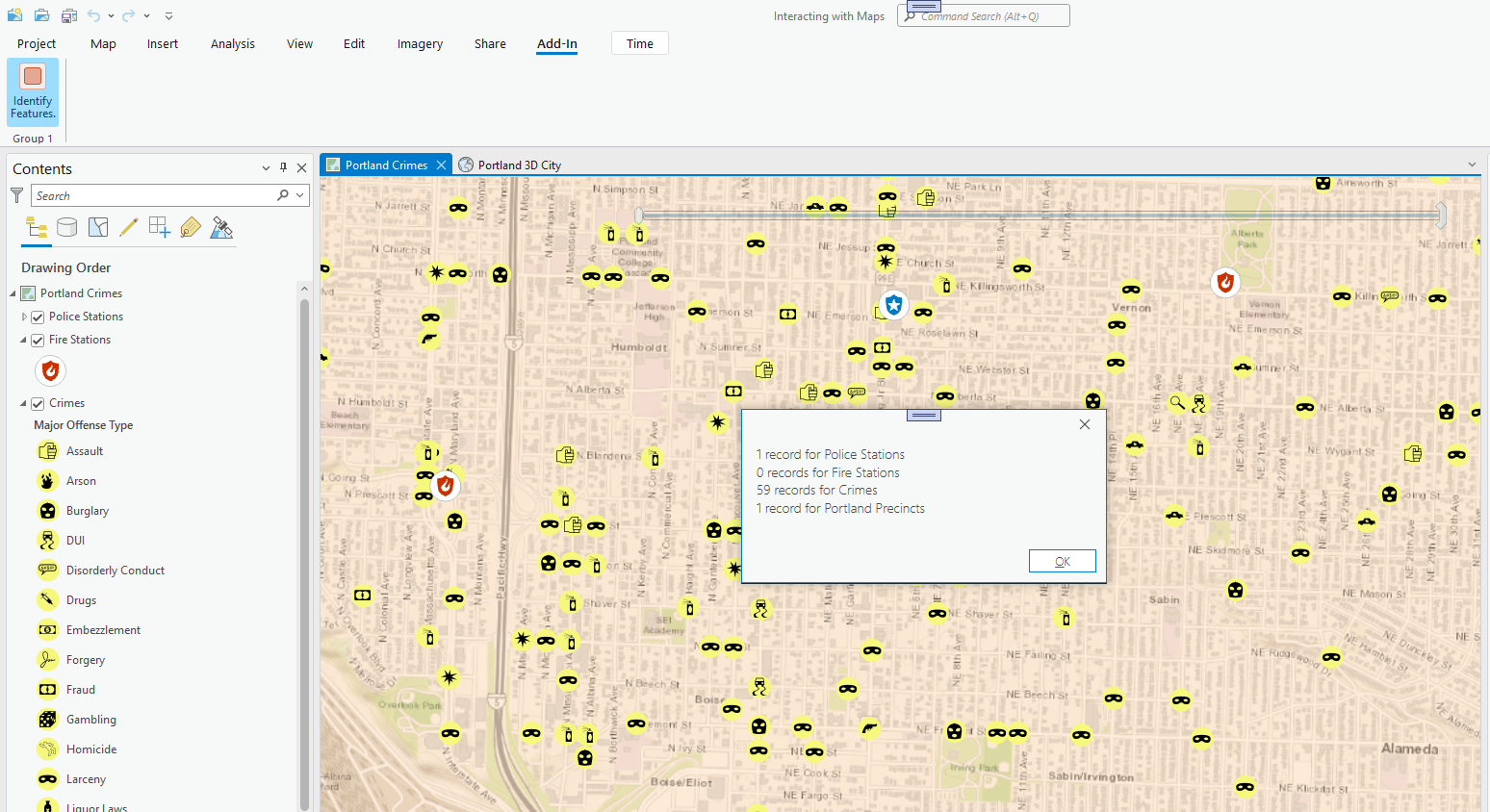This screenshot has width=1490, height=812.
Task: Click OK on the identify results dialog
Action: click(x=1062, y=561)
